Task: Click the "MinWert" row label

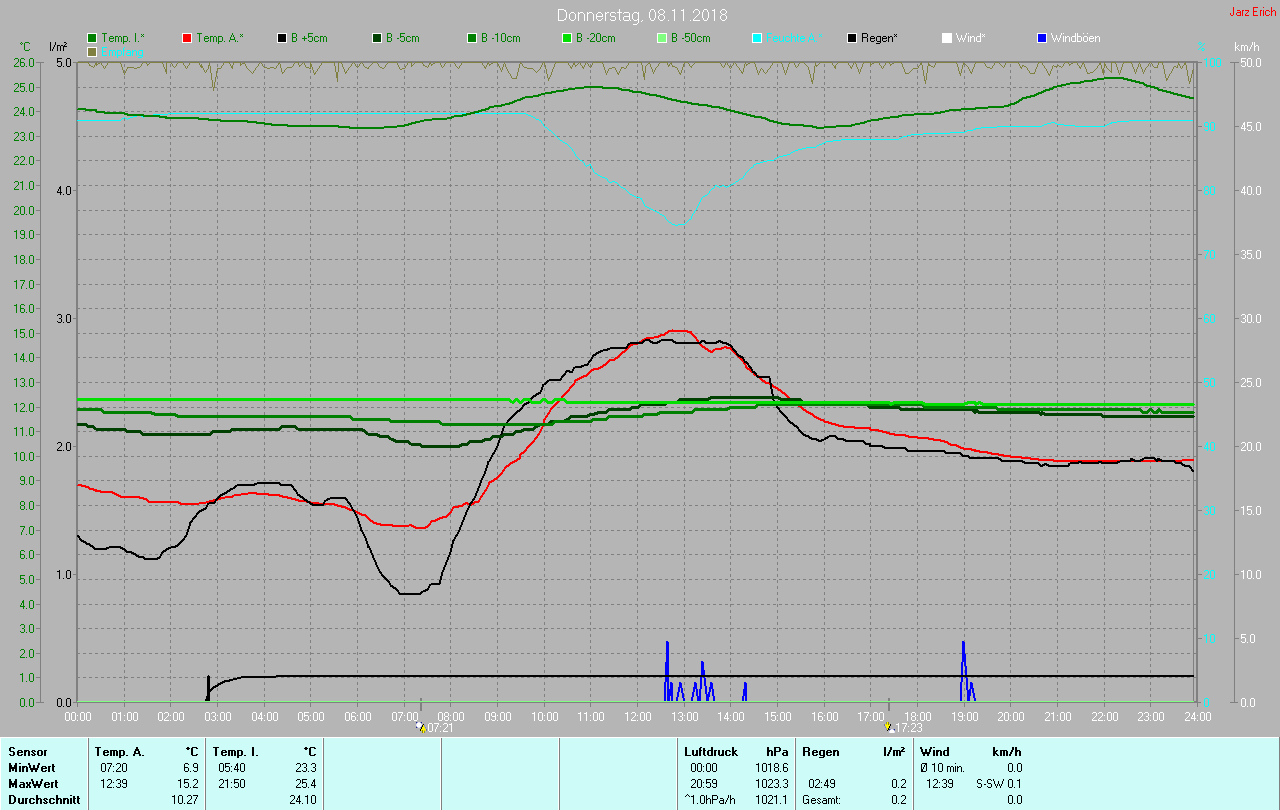Action: coord(30,767)
